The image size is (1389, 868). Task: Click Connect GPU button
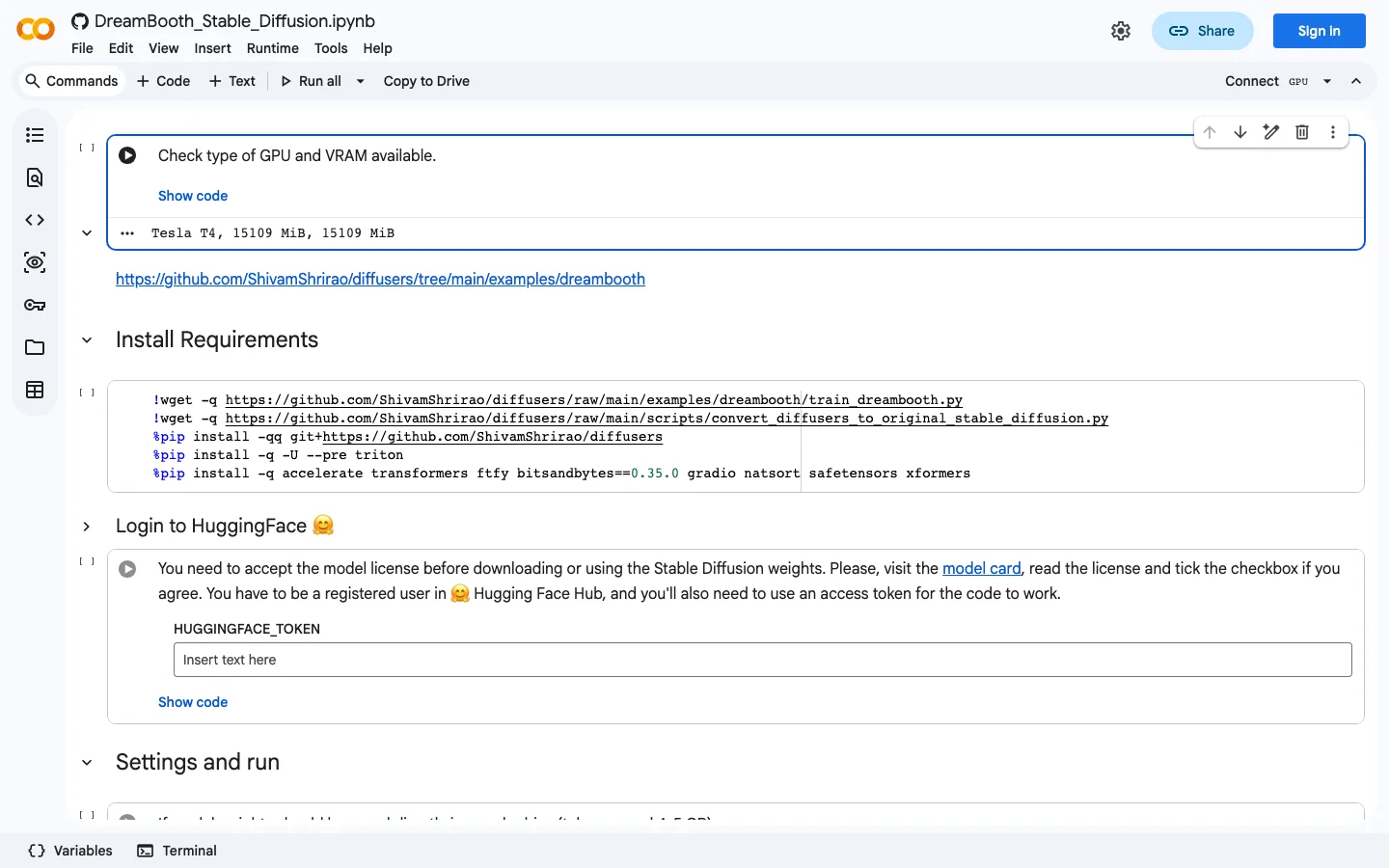pos(1266,81)
